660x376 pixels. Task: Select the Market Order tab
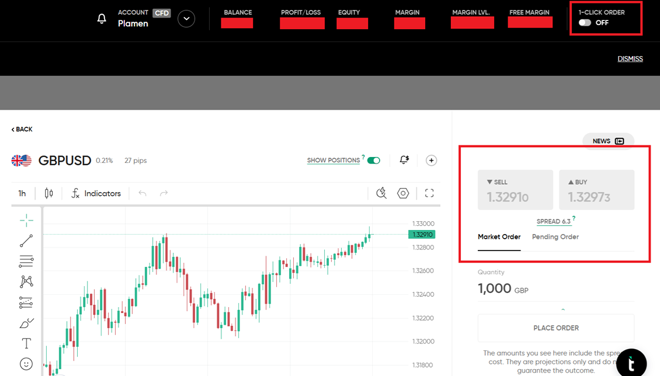coord(499,237)
